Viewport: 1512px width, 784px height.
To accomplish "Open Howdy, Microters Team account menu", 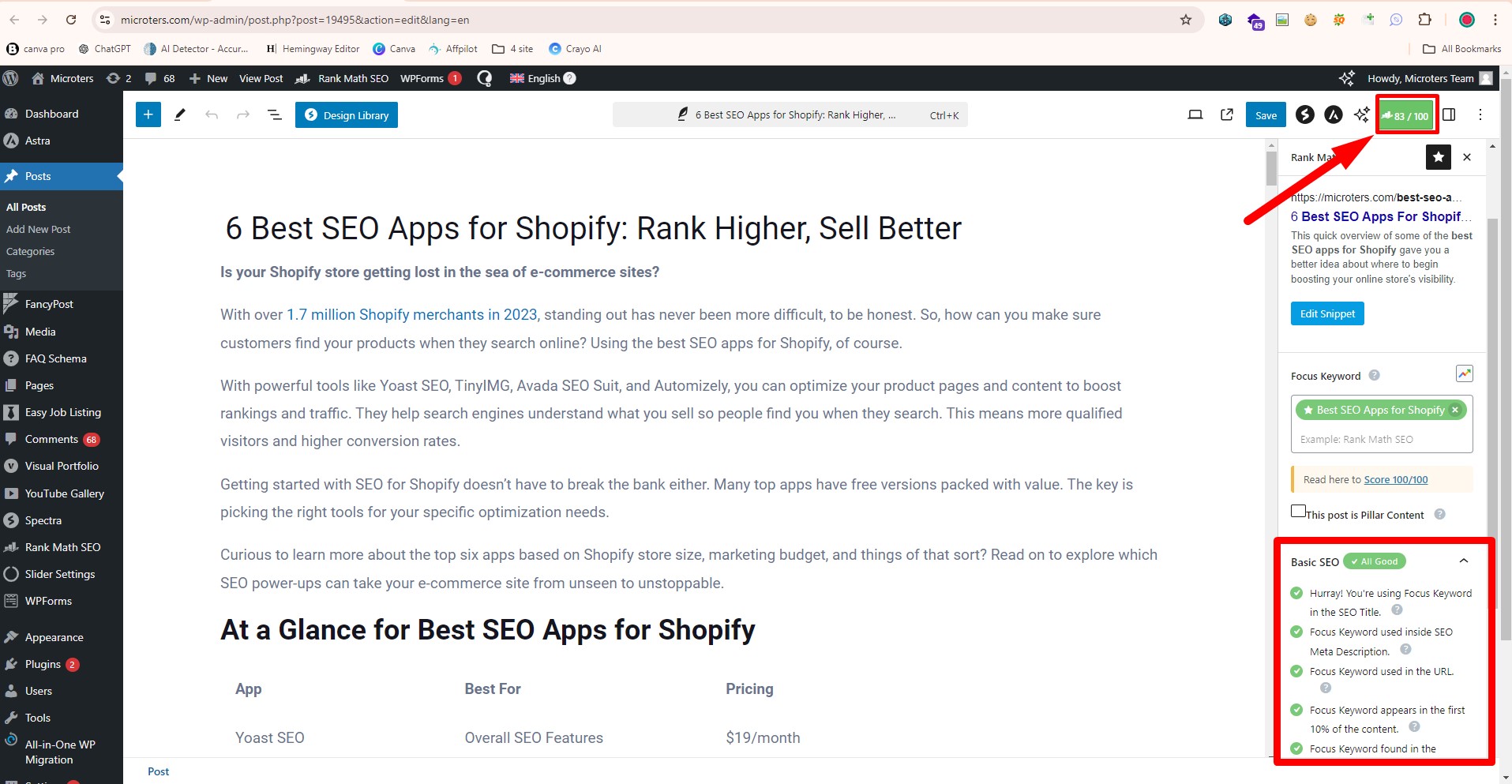I will click(1429, 78).
